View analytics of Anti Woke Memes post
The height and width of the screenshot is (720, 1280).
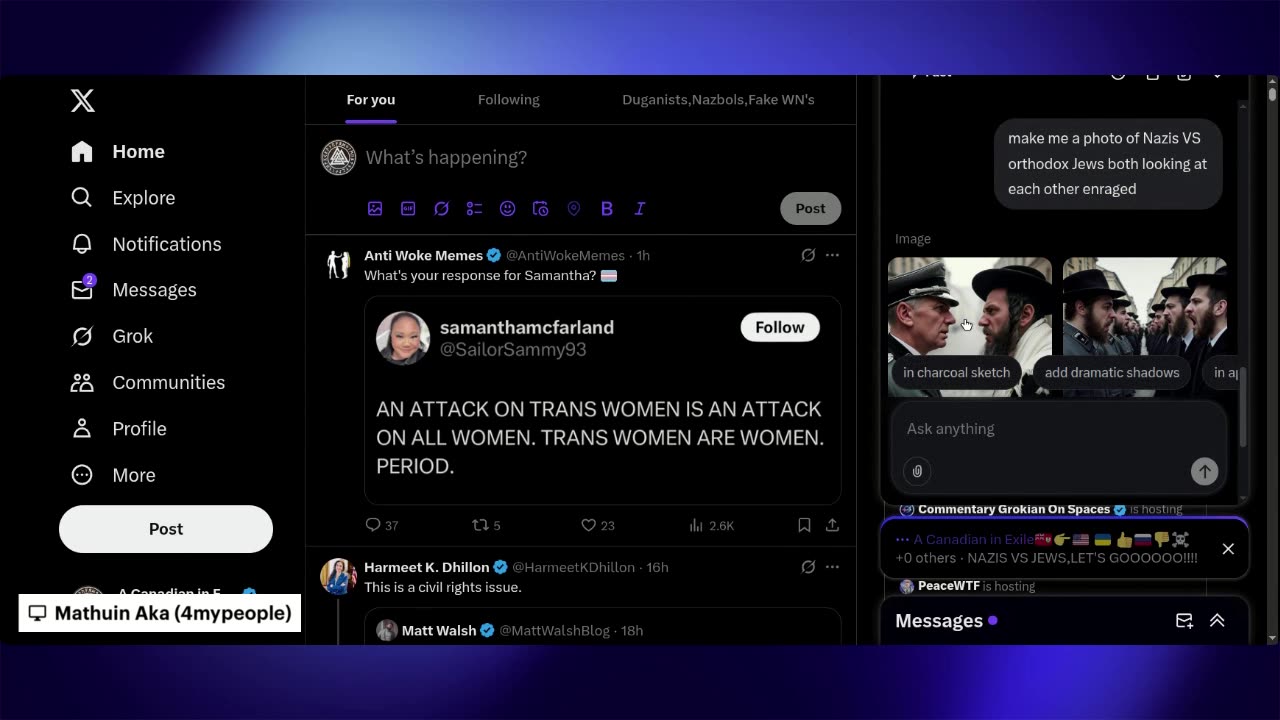pos(711,525)
